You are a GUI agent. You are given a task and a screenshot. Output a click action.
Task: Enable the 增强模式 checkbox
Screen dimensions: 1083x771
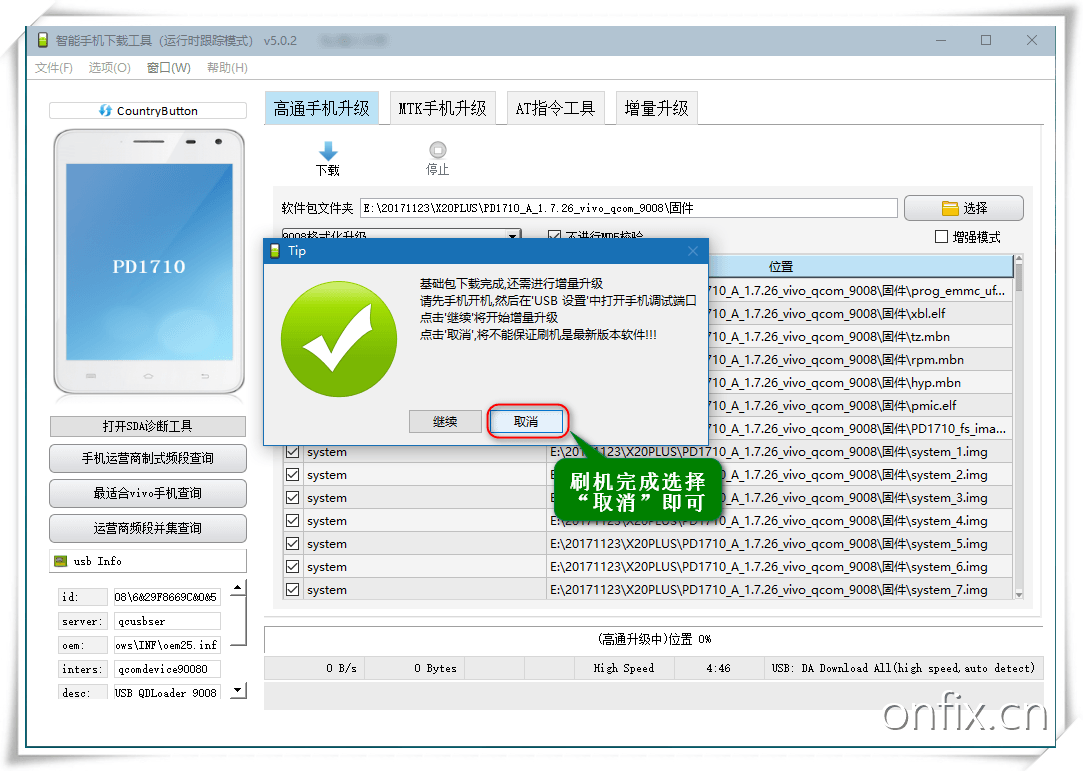[x=940, y=236]
